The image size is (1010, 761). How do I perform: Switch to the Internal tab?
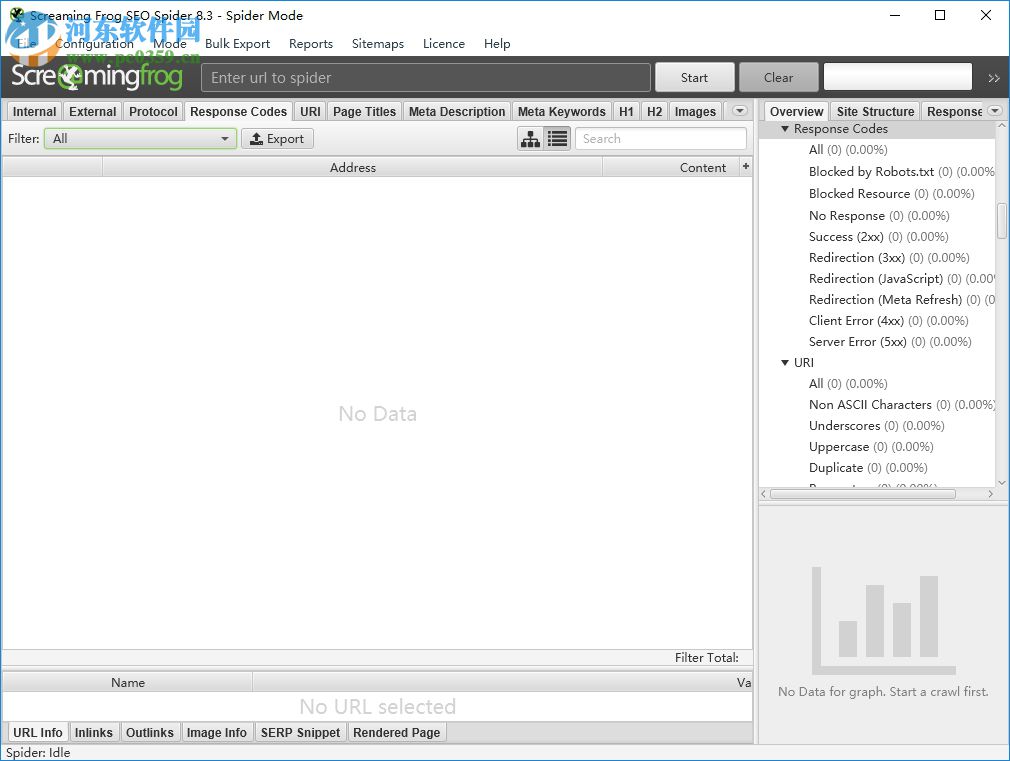[34, 111]
